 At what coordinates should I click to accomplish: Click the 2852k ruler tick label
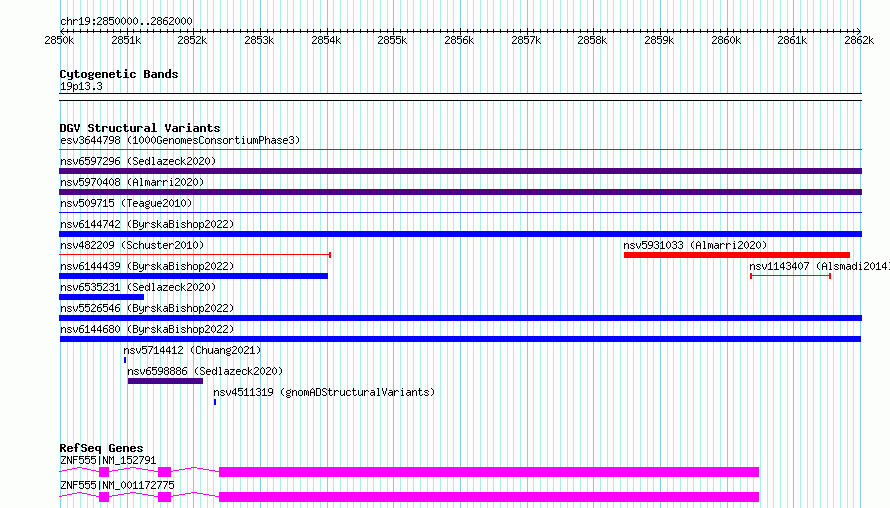(192, 40)
